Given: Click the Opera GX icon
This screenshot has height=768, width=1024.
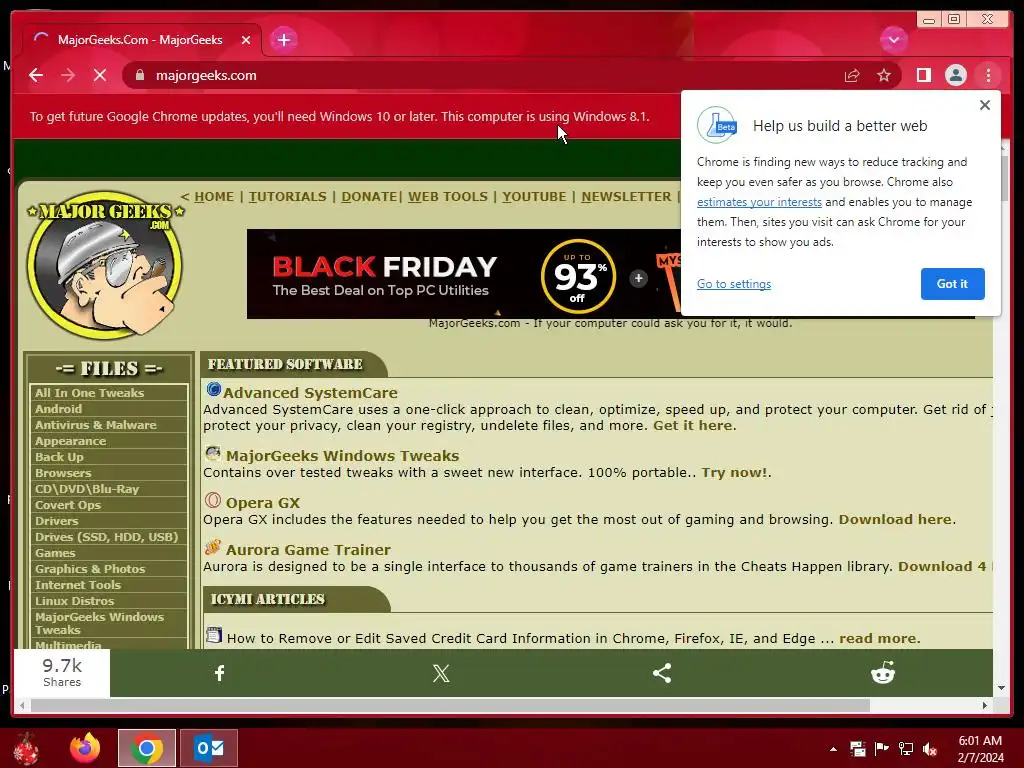Looking at the screenshot, I should tap(213, 500).
